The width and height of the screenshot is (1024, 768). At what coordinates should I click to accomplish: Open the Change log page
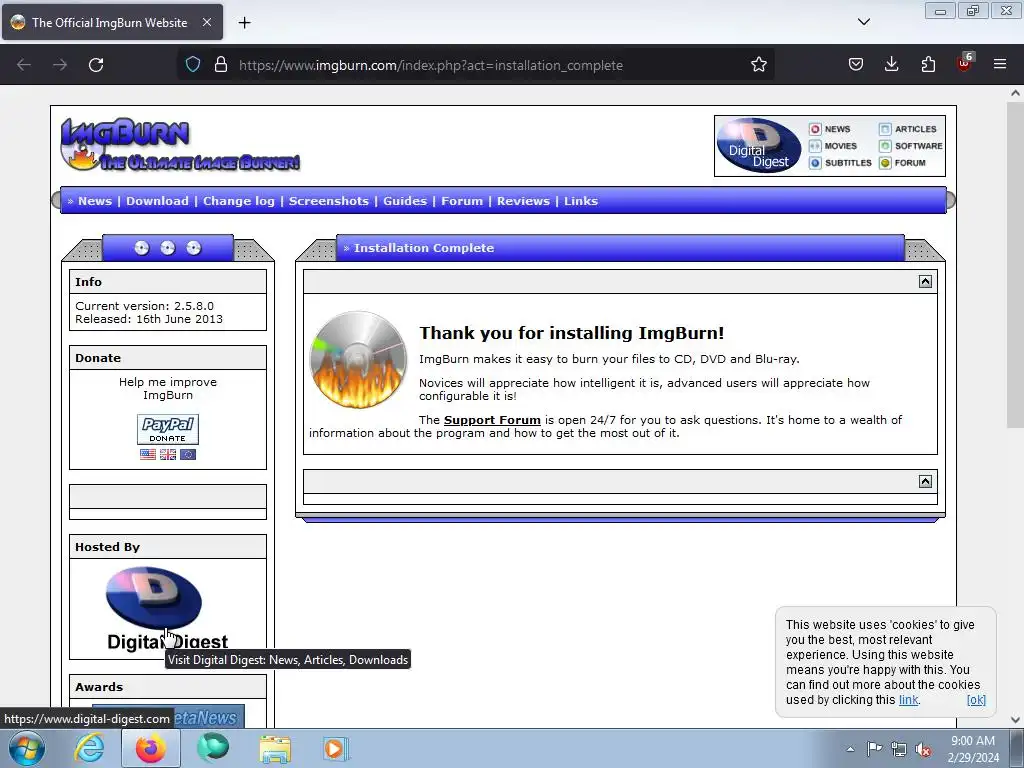point(239,201)
